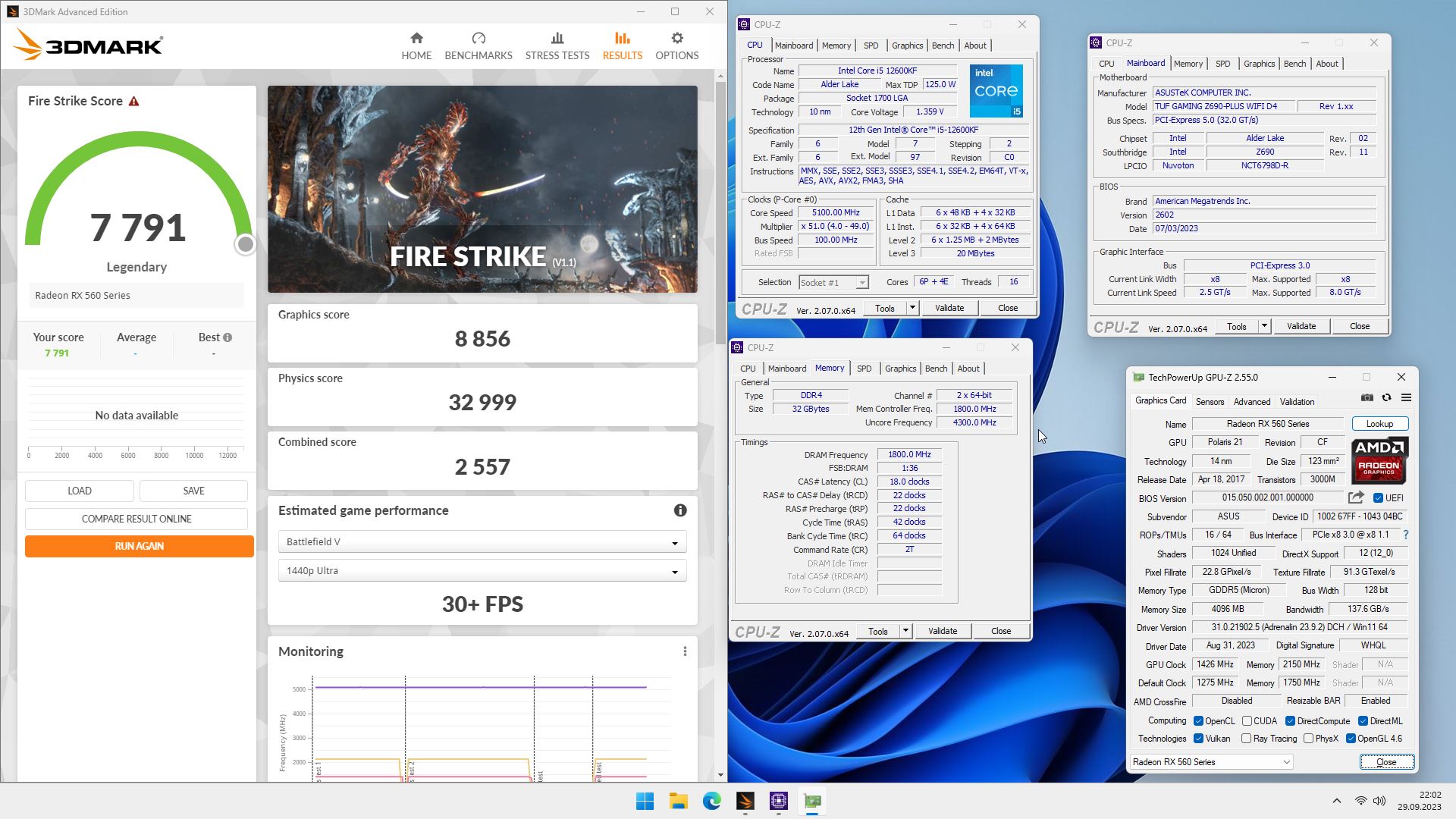Open BENCHMARKS in 3DMark navigation

click(479, 46)
